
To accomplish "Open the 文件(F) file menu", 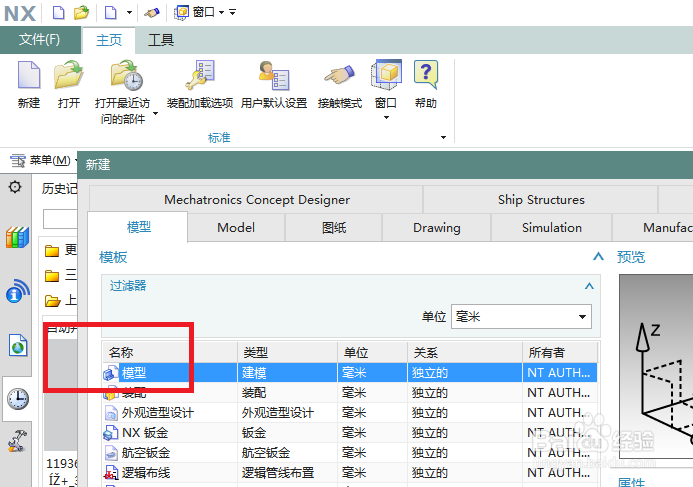I will point(40,39).
